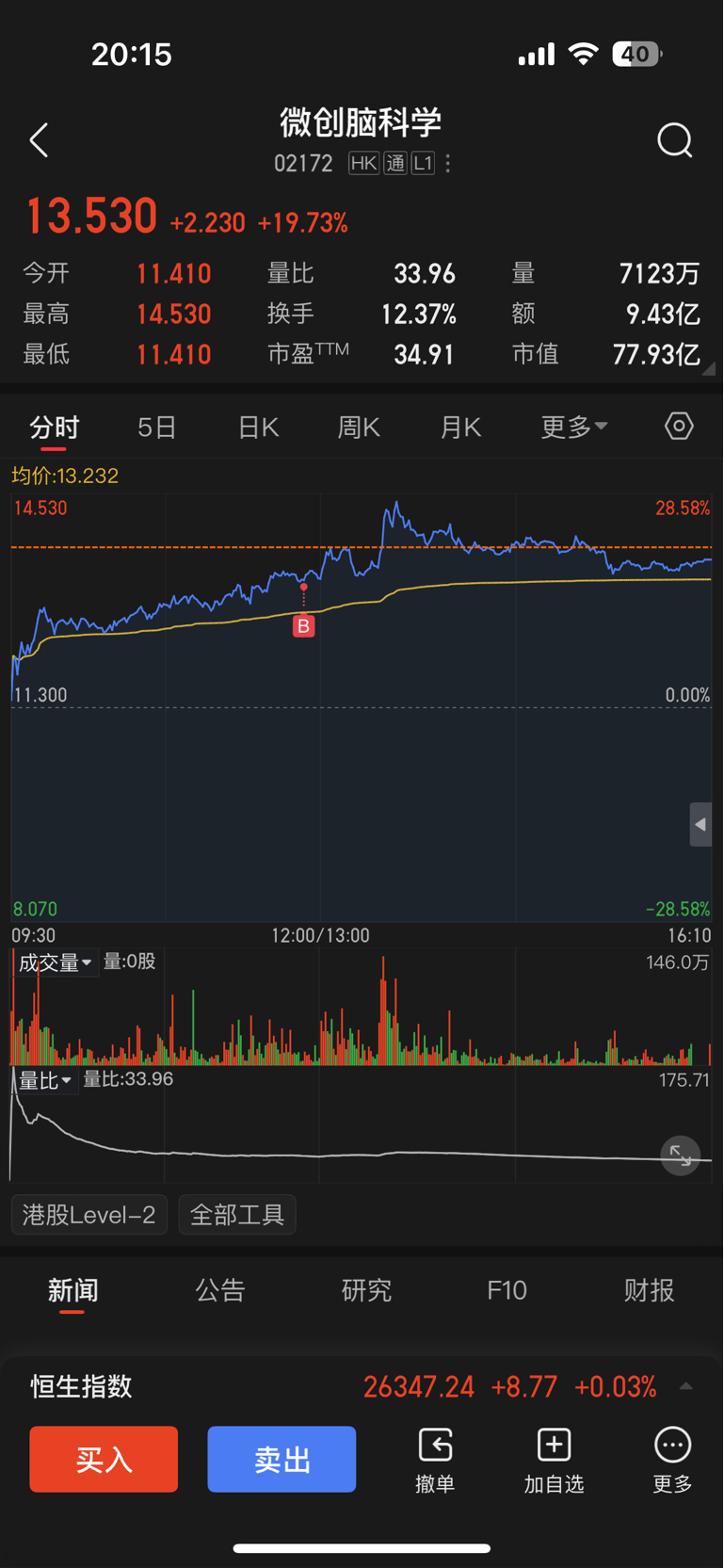Image resolution: width=724 pixels, height=1568 pixels.
Task: Tap the home indicator bar
Action: pos(362,1548)
